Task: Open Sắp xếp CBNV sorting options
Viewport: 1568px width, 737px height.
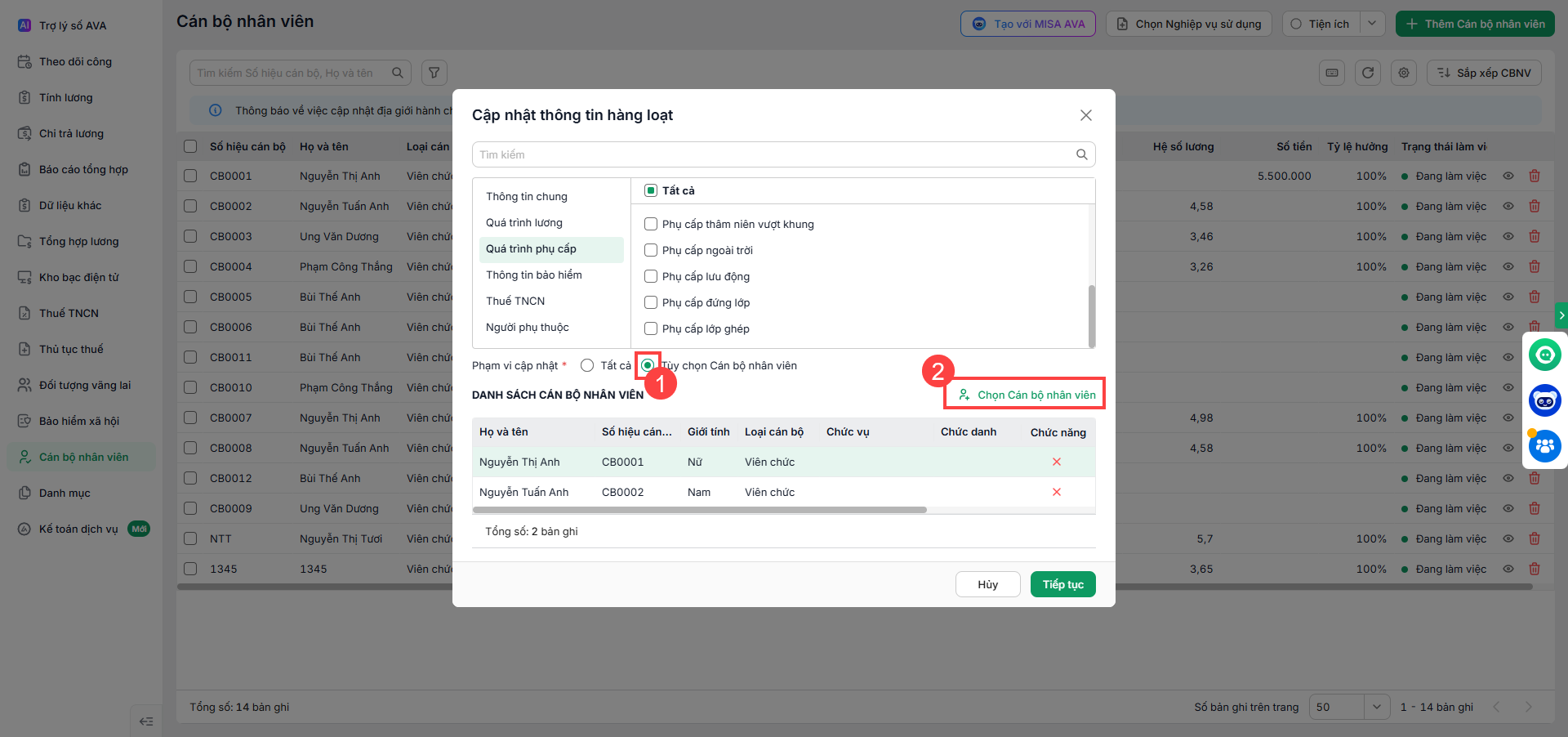Action: (x=1484, y=73)
